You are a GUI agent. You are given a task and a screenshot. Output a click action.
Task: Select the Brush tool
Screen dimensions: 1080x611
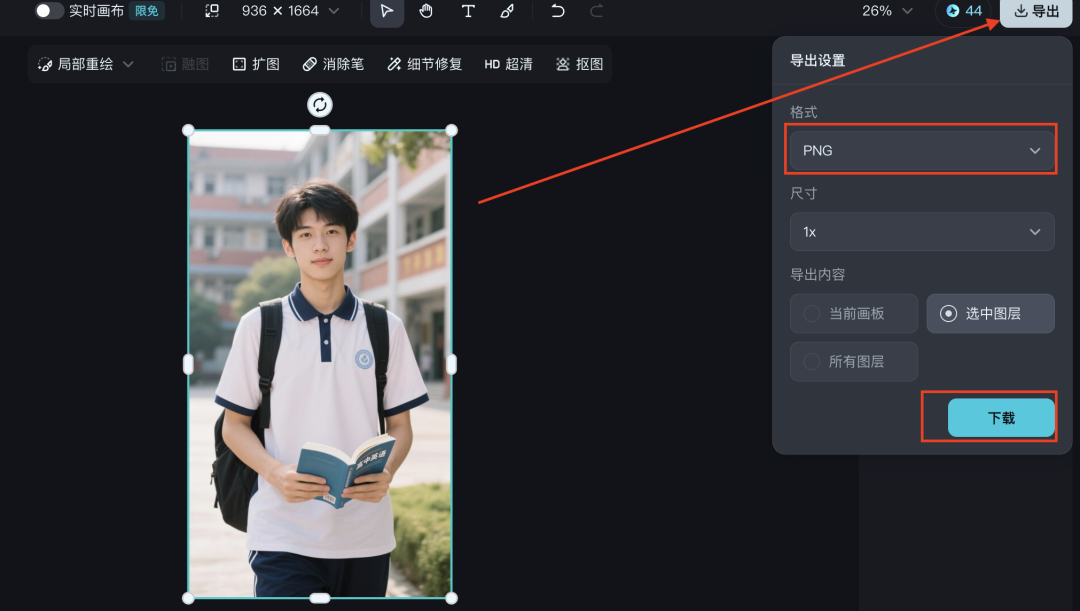506,13
